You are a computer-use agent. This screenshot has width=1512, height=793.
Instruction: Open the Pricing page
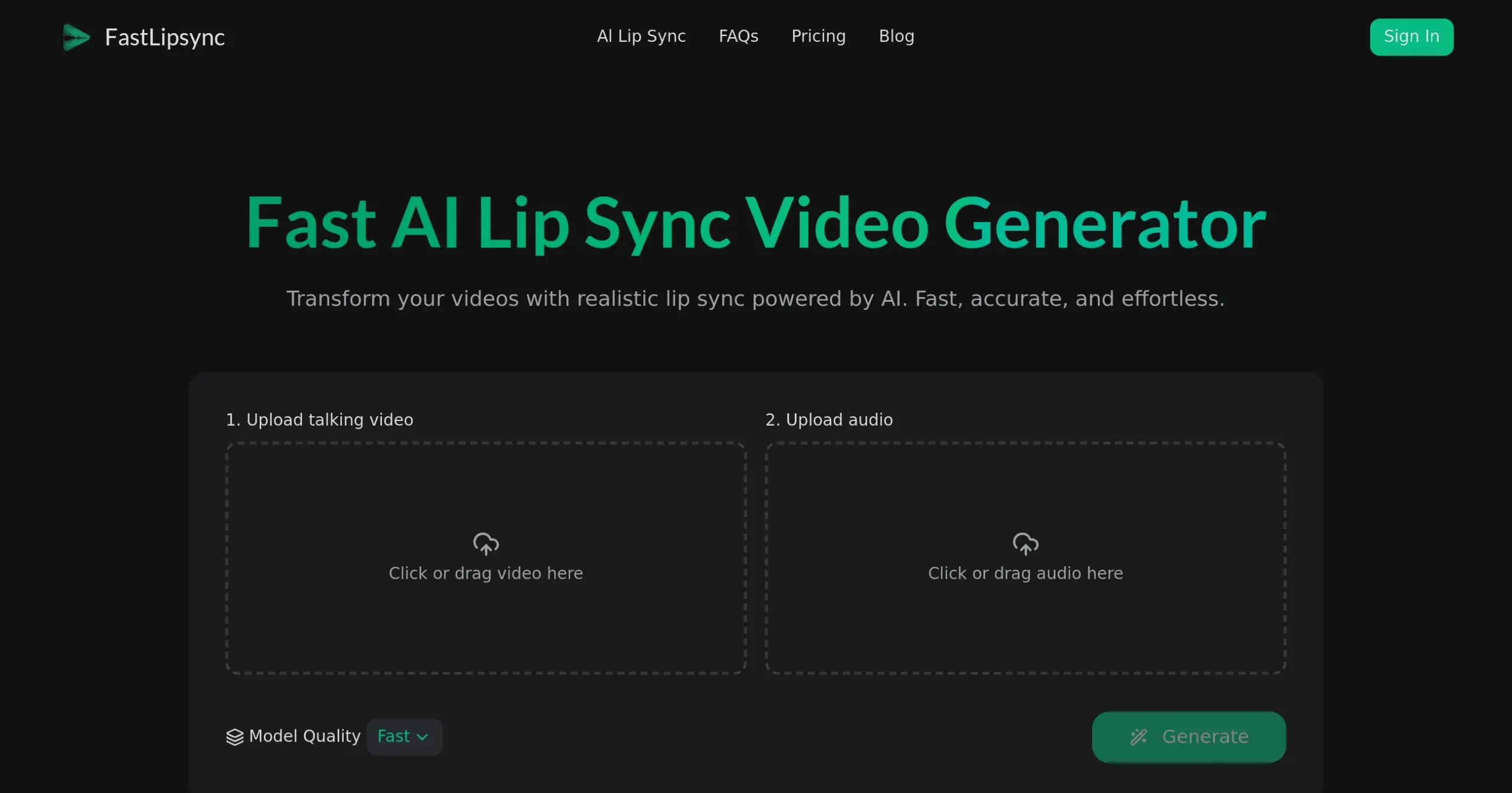(x=818, y=37)
